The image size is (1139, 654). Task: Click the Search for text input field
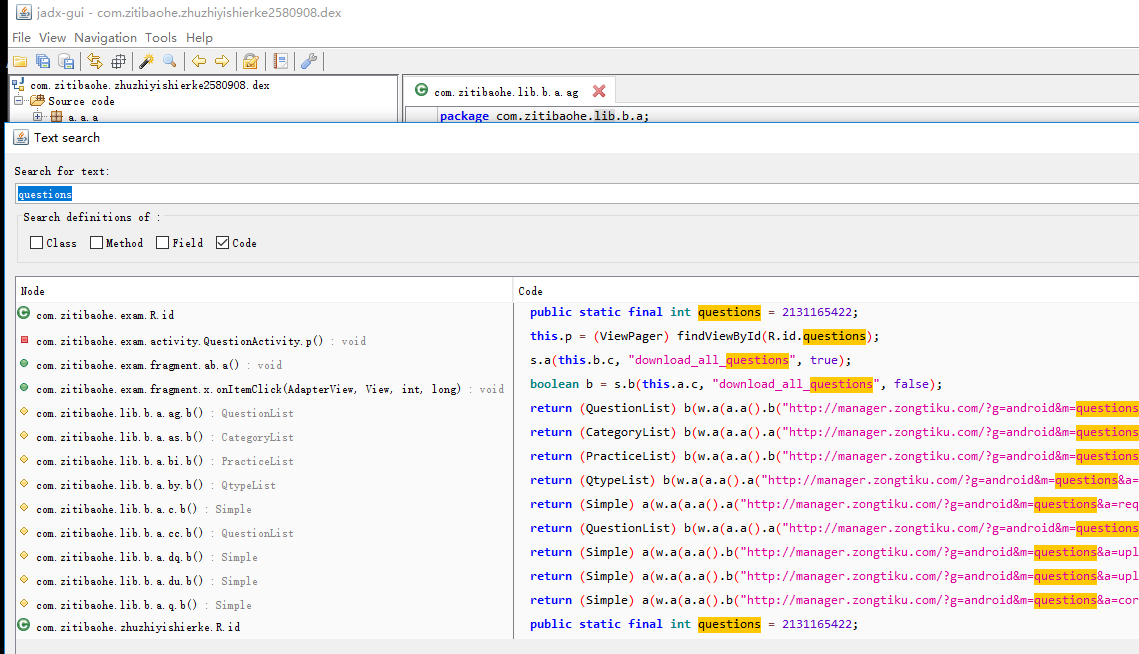click(x=577, y=194)
